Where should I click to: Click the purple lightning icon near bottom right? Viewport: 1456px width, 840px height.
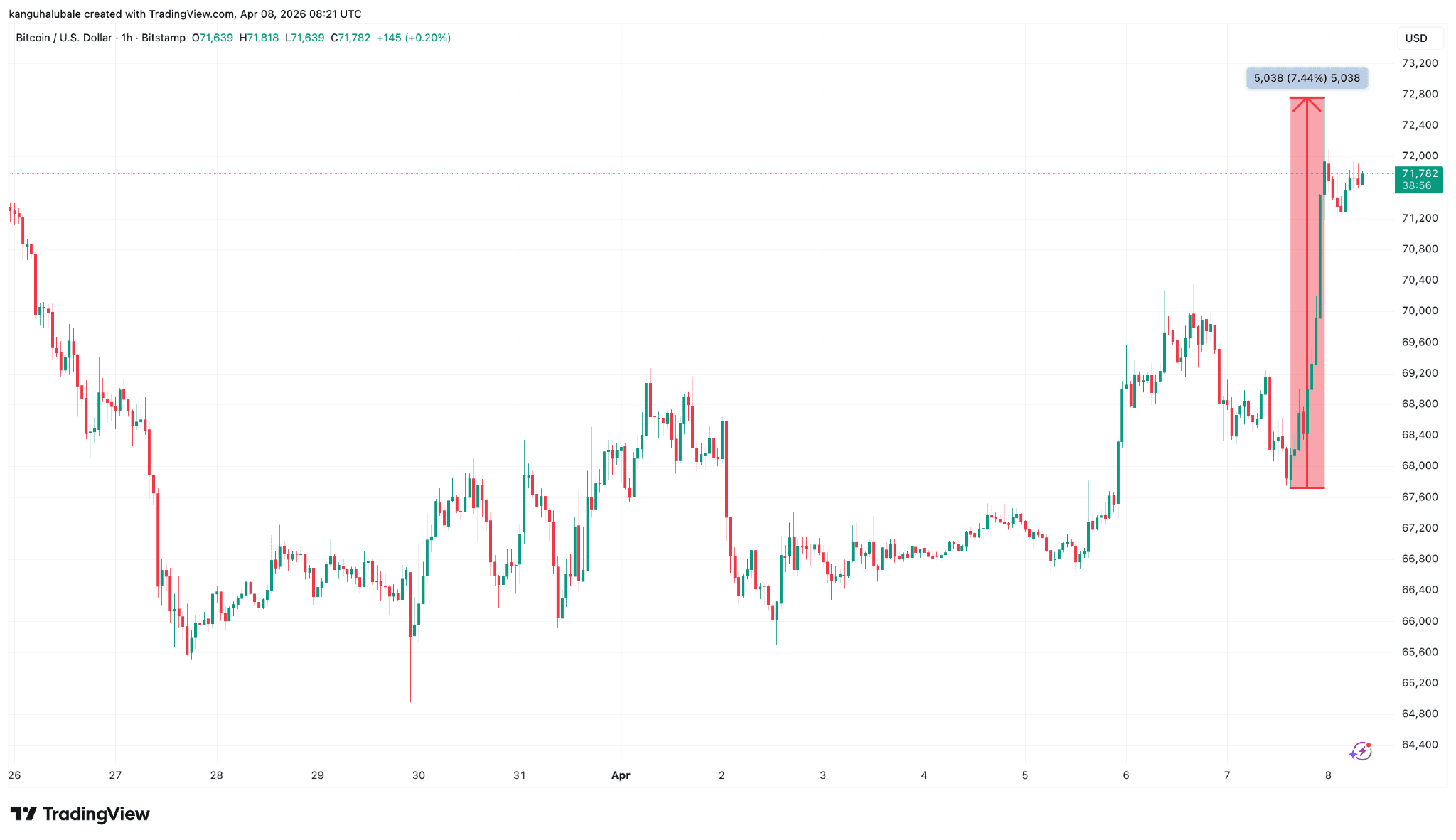[x=1361, y=751]
